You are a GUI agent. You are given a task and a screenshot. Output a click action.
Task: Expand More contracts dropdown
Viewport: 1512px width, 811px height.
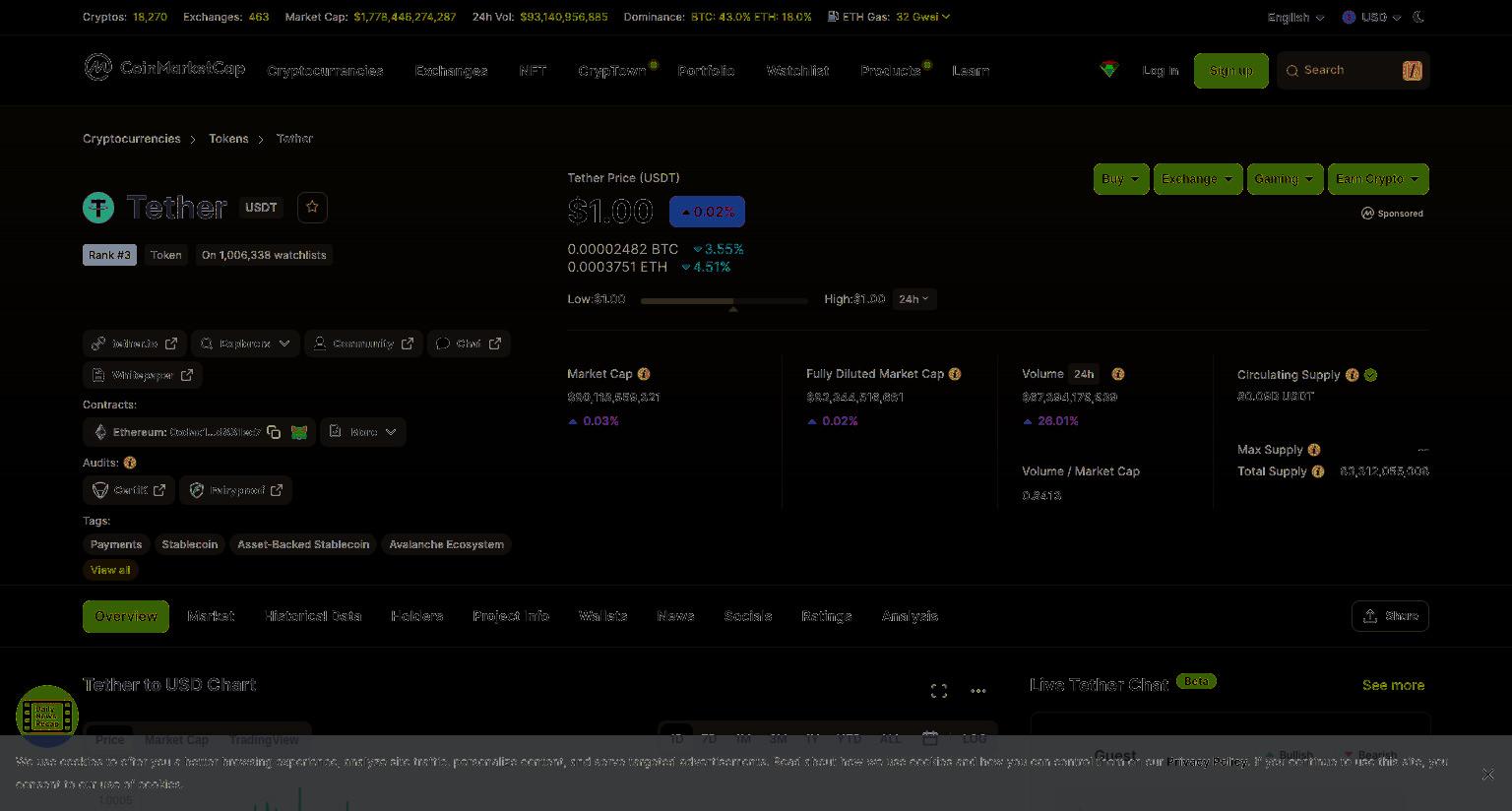[363, 432]
